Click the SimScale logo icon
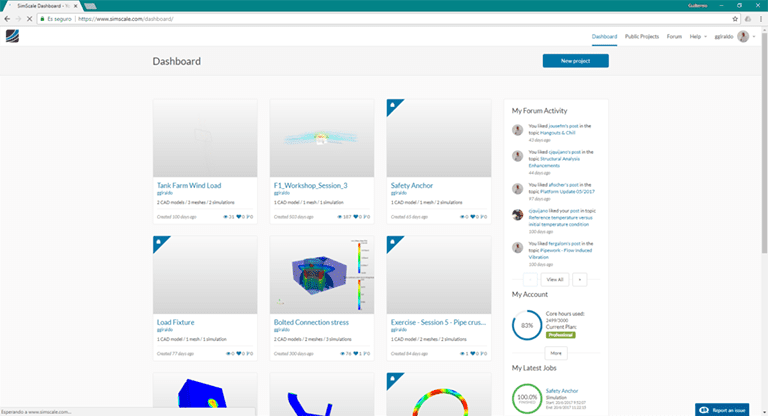This screenshot has width=768, height=416. click(12, 36)
